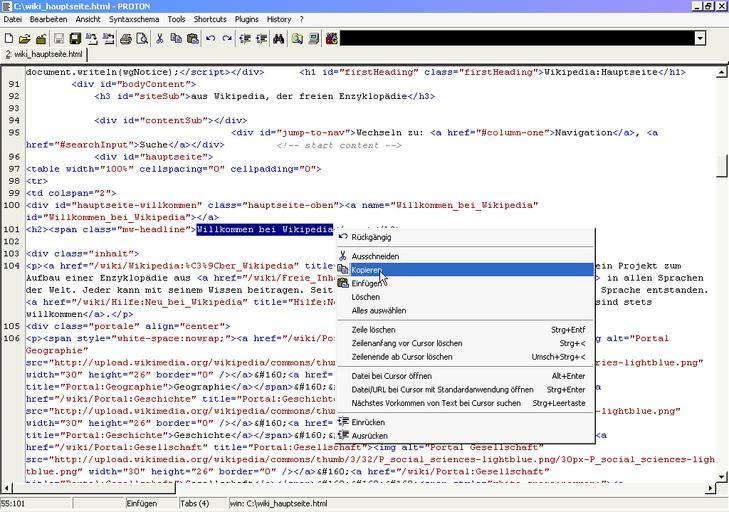Click the vertical scrollbar thumb
Screen dimensions: 729x512
[x=722, y=166]
